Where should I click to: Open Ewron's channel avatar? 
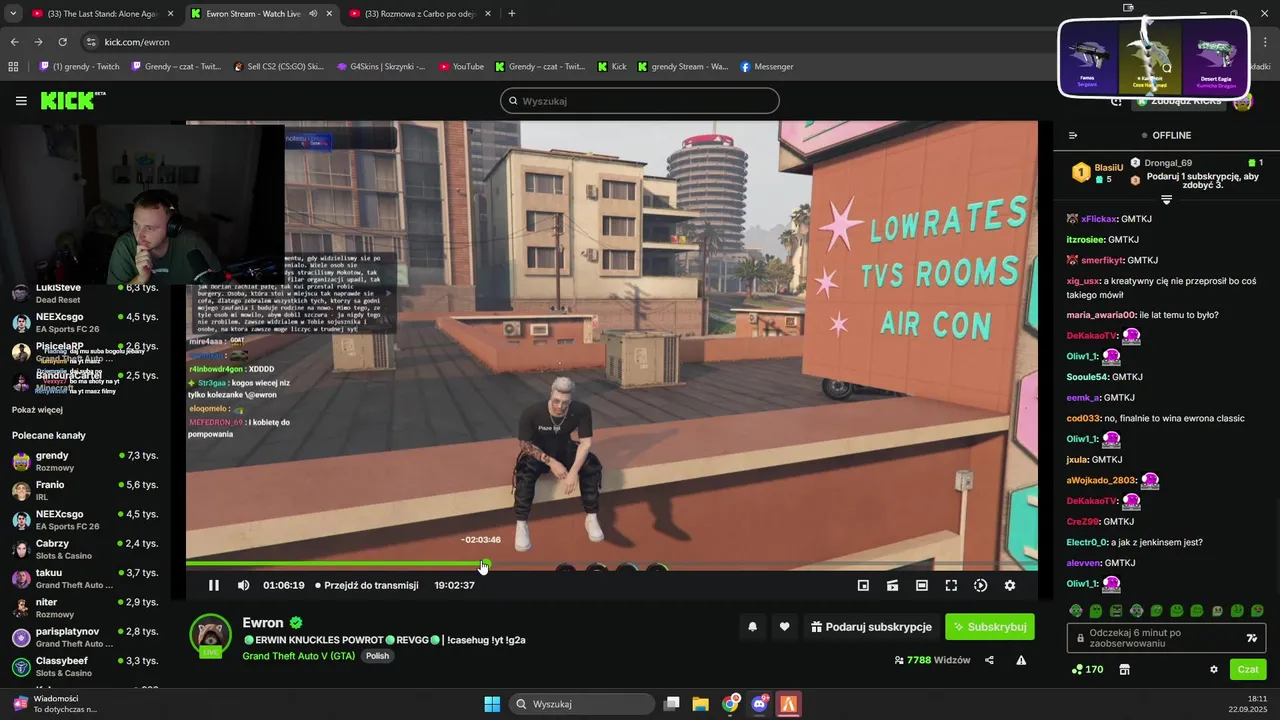212,637
